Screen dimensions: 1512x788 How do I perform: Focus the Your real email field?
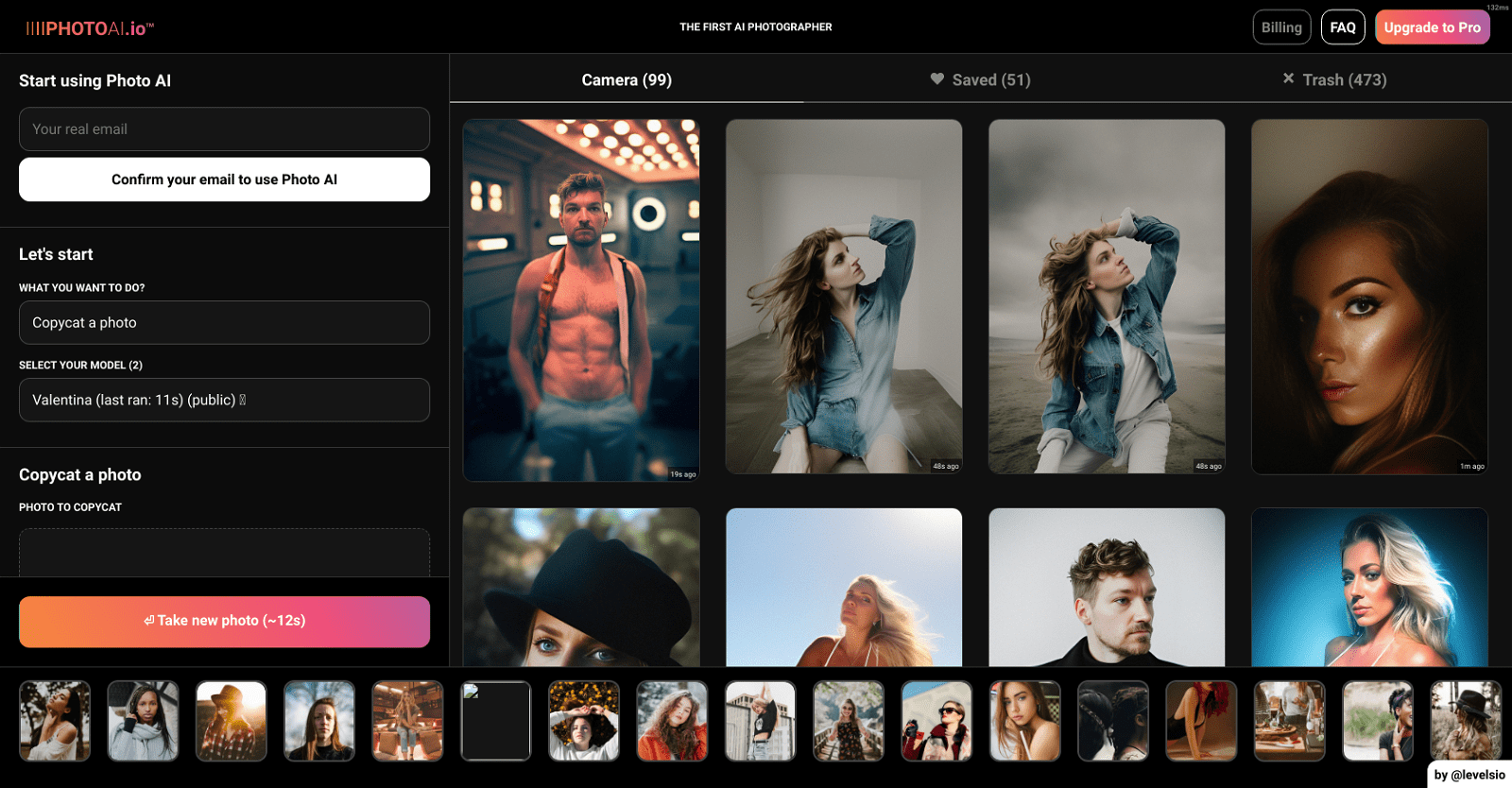pyautogui.click(x=224, y=129)
